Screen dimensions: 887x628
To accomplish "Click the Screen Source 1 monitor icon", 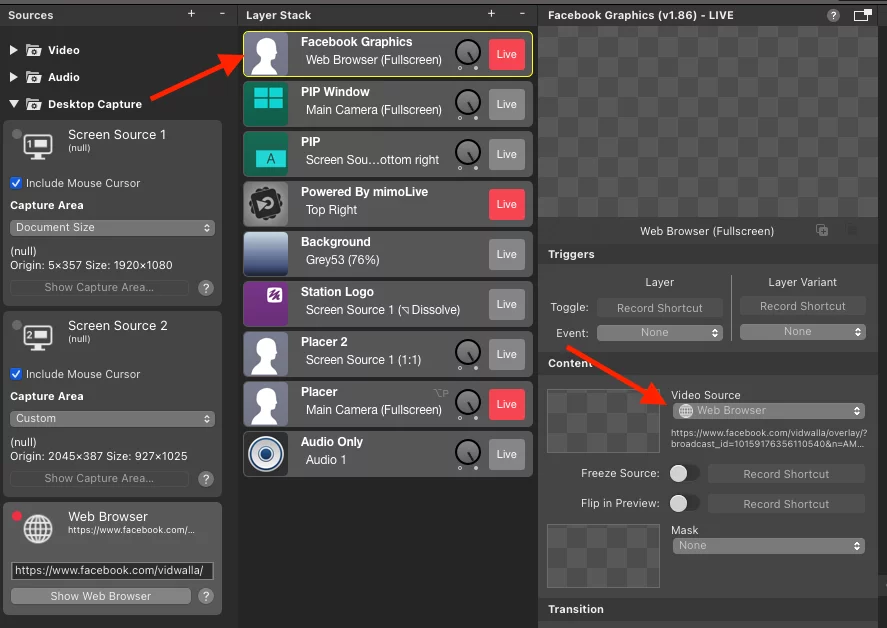I will click(x=38, y=146).
